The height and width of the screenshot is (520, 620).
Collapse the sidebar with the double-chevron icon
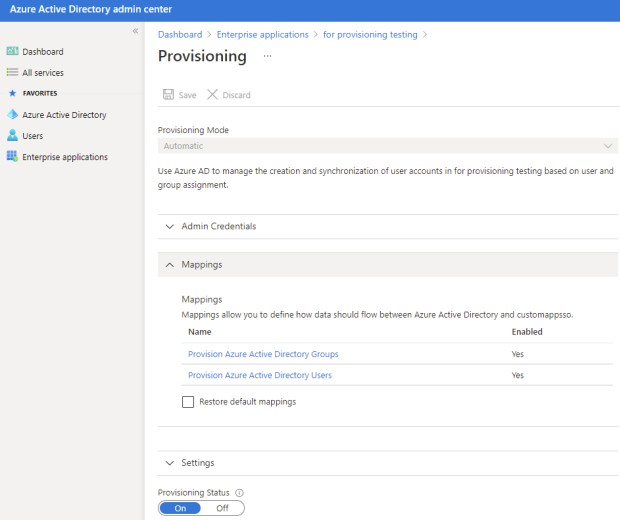[135, 31]
